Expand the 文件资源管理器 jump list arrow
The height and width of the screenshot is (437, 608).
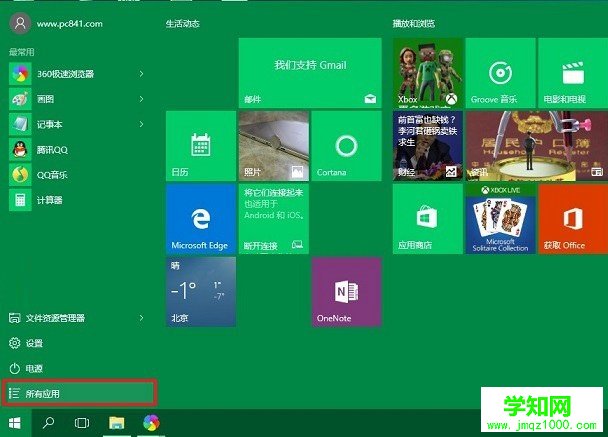tap(142, 318)
